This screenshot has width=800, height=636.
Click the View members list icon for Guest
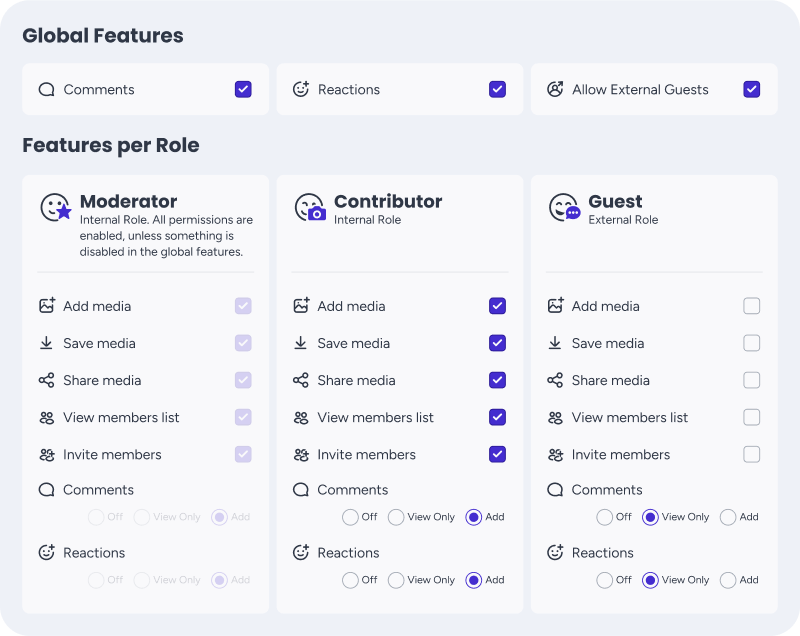(555, 417)
